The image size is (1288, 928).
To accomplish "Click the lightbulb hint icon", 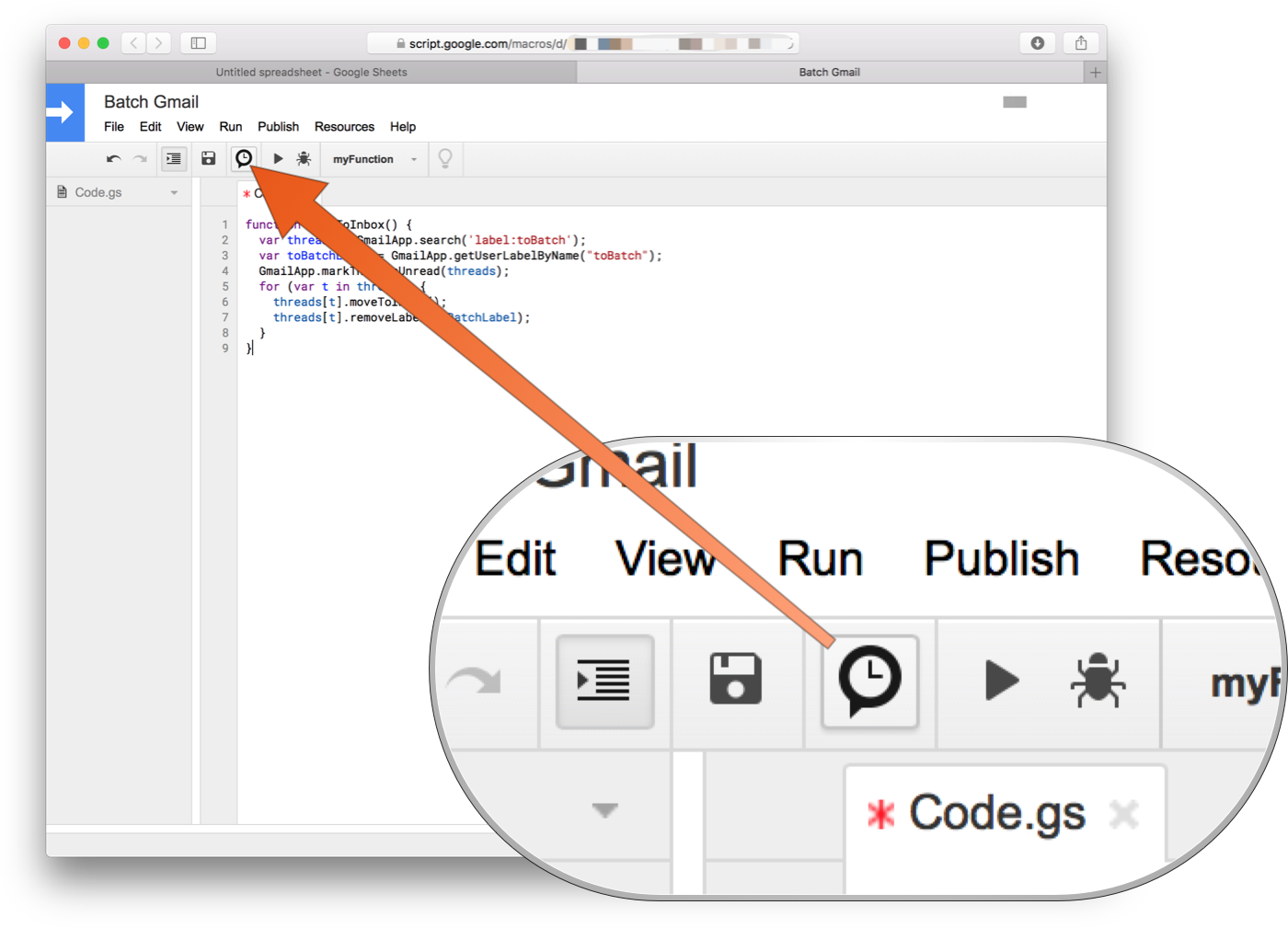I will [x=445, y=159].
